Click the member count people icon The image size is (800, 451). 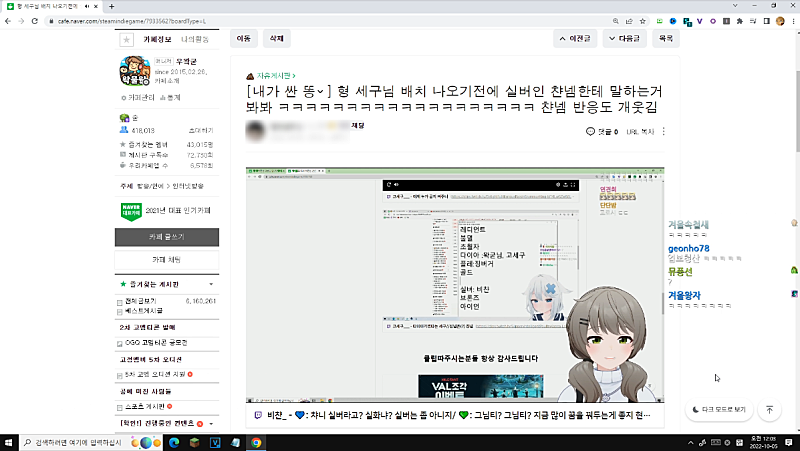click(x=123, y=130)
